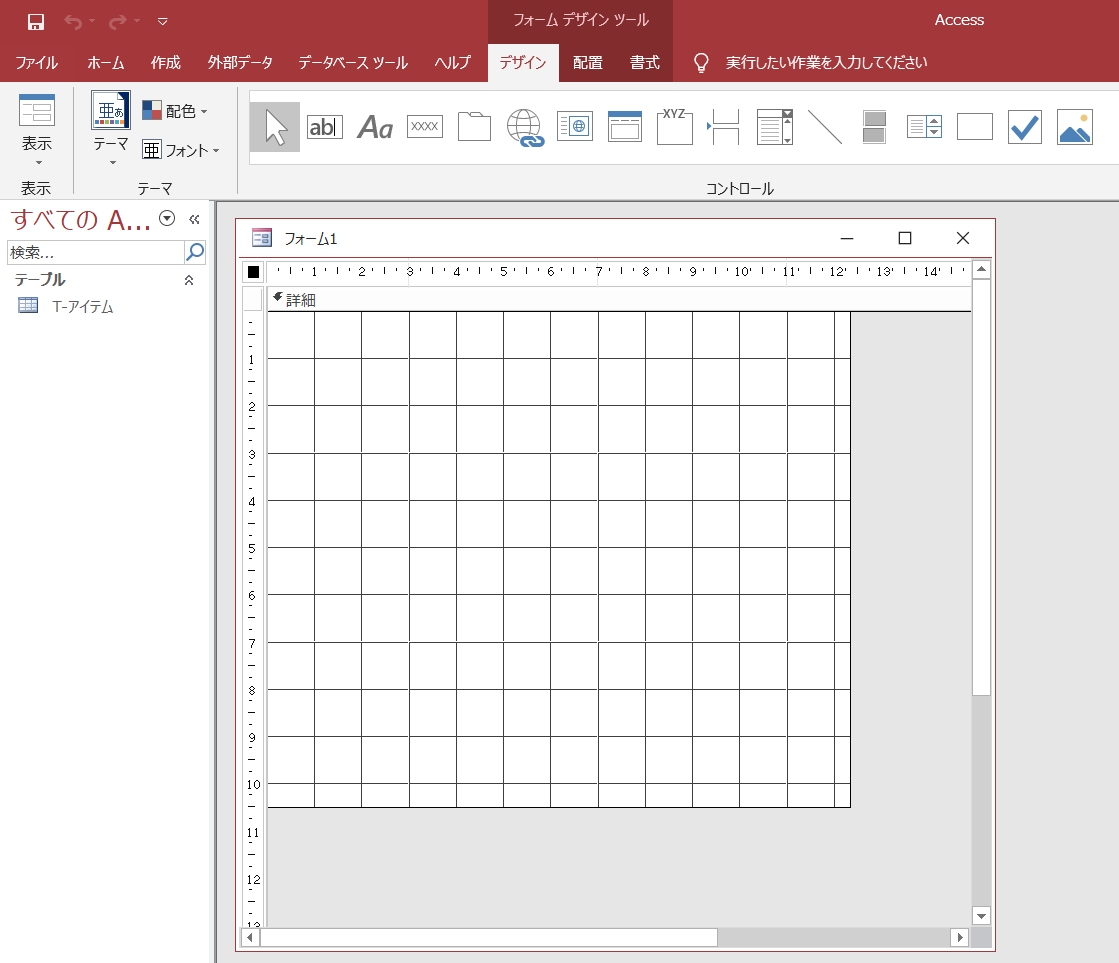Viewport: 1119px width, 963px height.
Task: Switch to the 作成 ribbon tab
Action: pyautogui.click(x=166, y=63)
